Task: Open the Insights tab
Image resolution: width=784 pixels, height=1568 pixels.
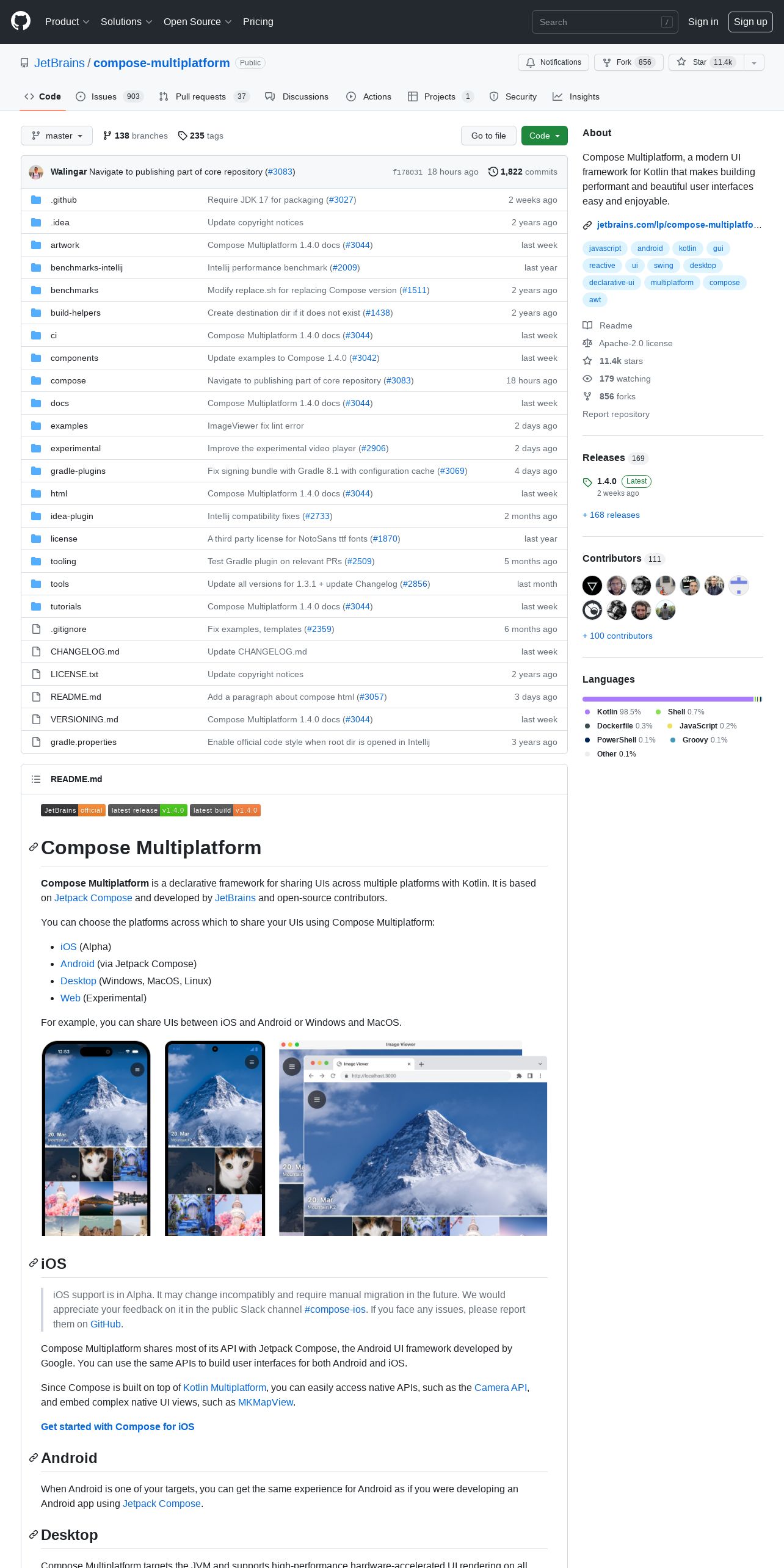Action: [576, 96]
